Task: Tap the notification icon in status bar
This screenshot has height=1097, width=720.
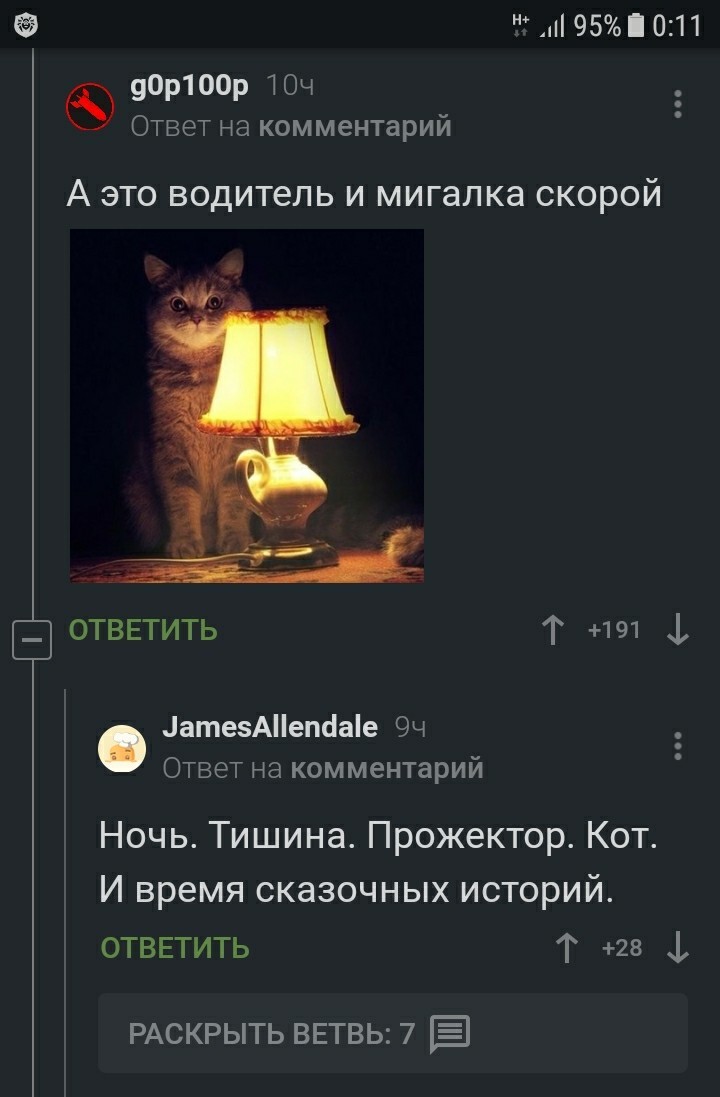Action: [26, 25]
